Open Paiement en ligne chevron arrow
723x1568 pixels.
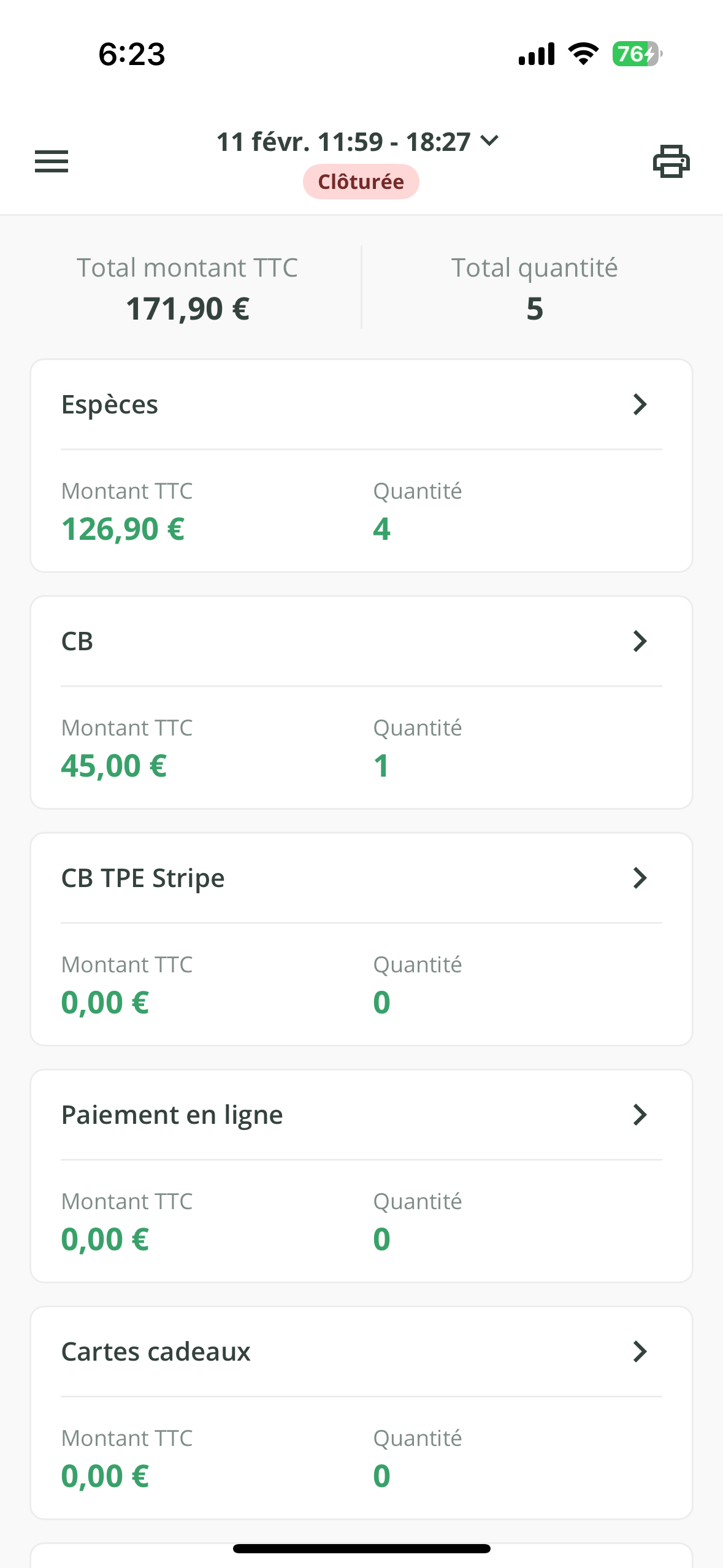[x=640, y=1115]
